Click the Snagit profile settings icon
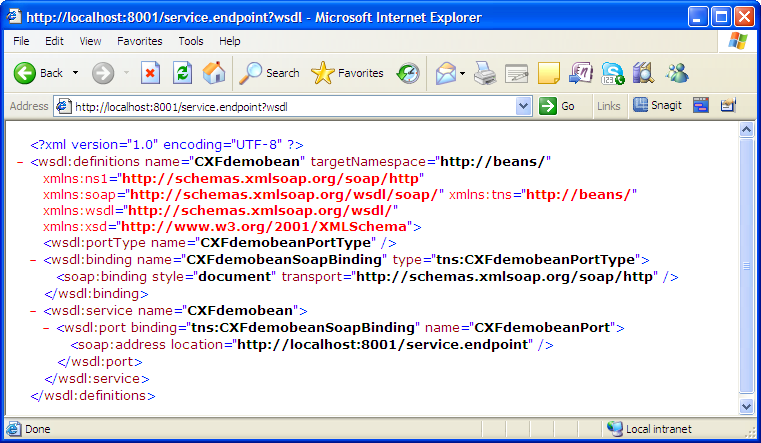The image size is (761, 443). pyautogui.click(x=728, y=105)
